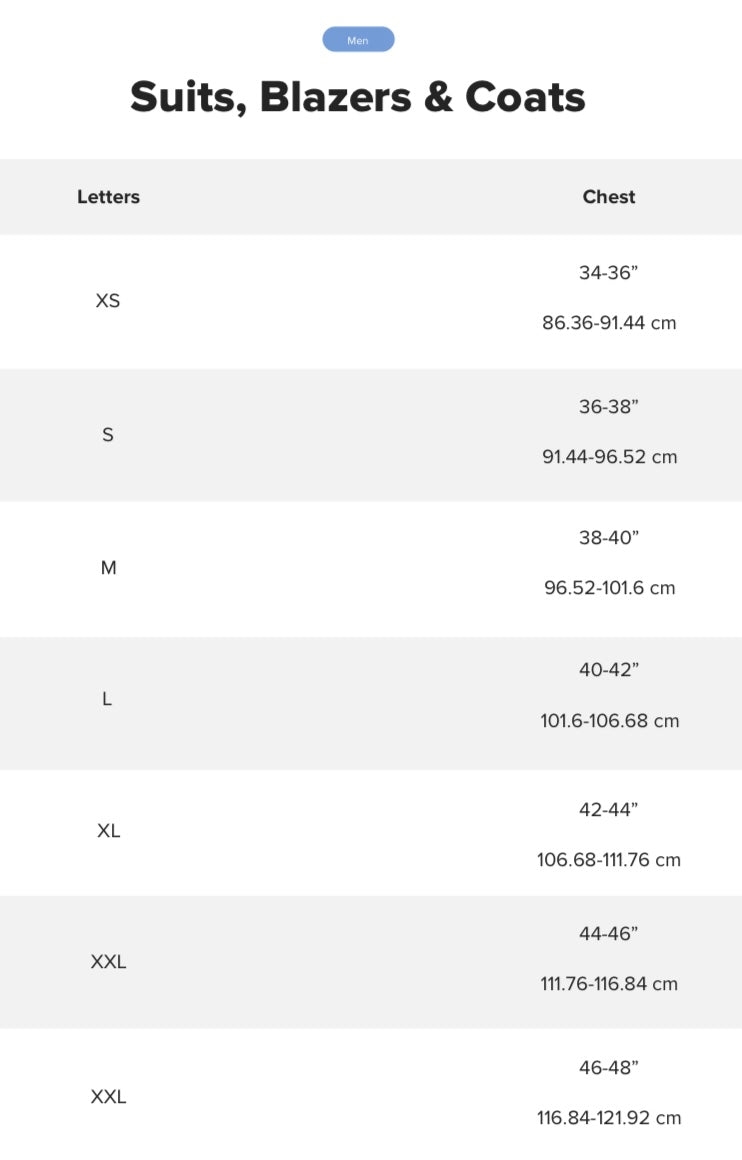Select the 111.76-116.84 cm chest value
The image size is (742, 1160).
click(x=609, y=984)
